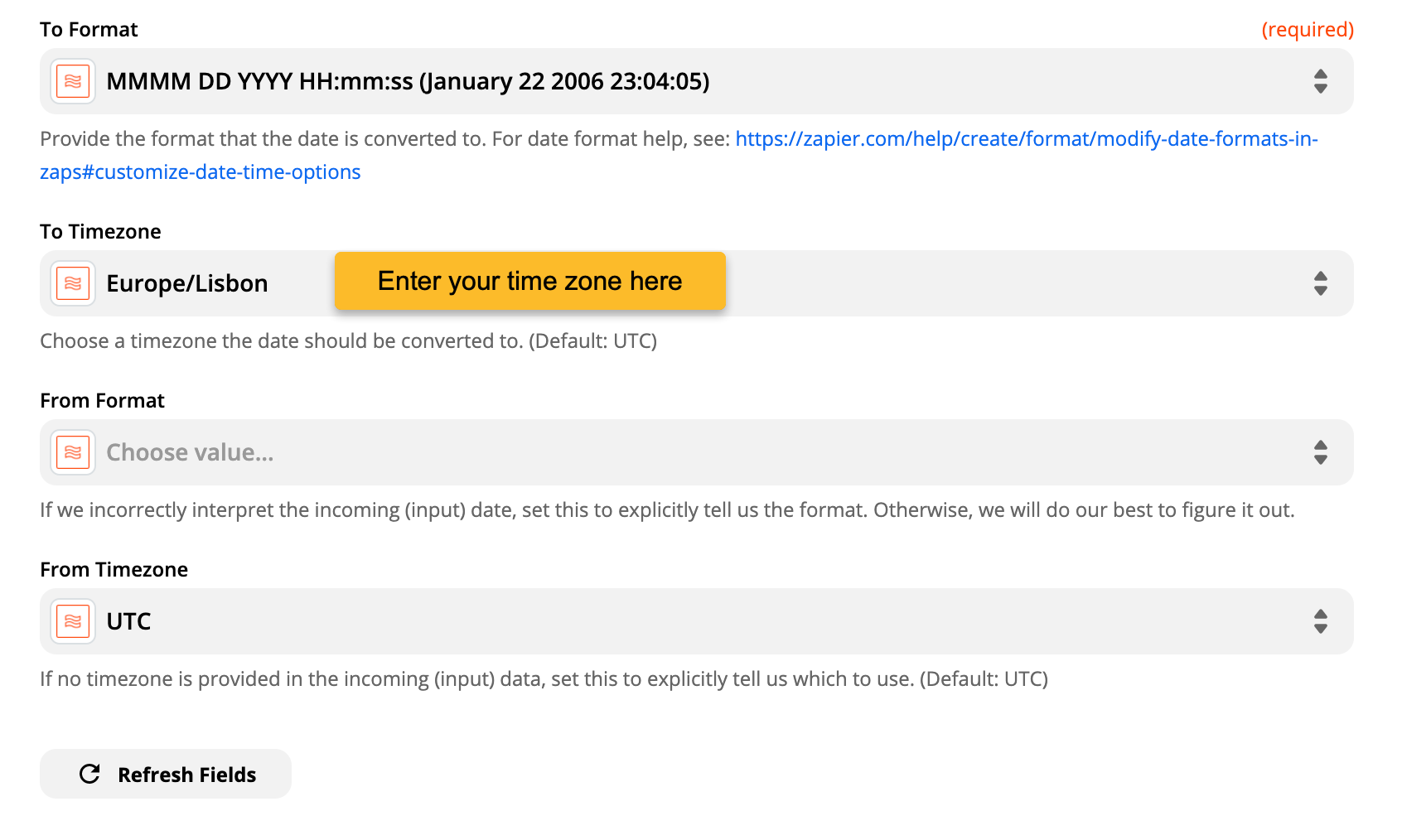
Task: Expand the From Format dropdown arrows
Action: [1320, 452]
